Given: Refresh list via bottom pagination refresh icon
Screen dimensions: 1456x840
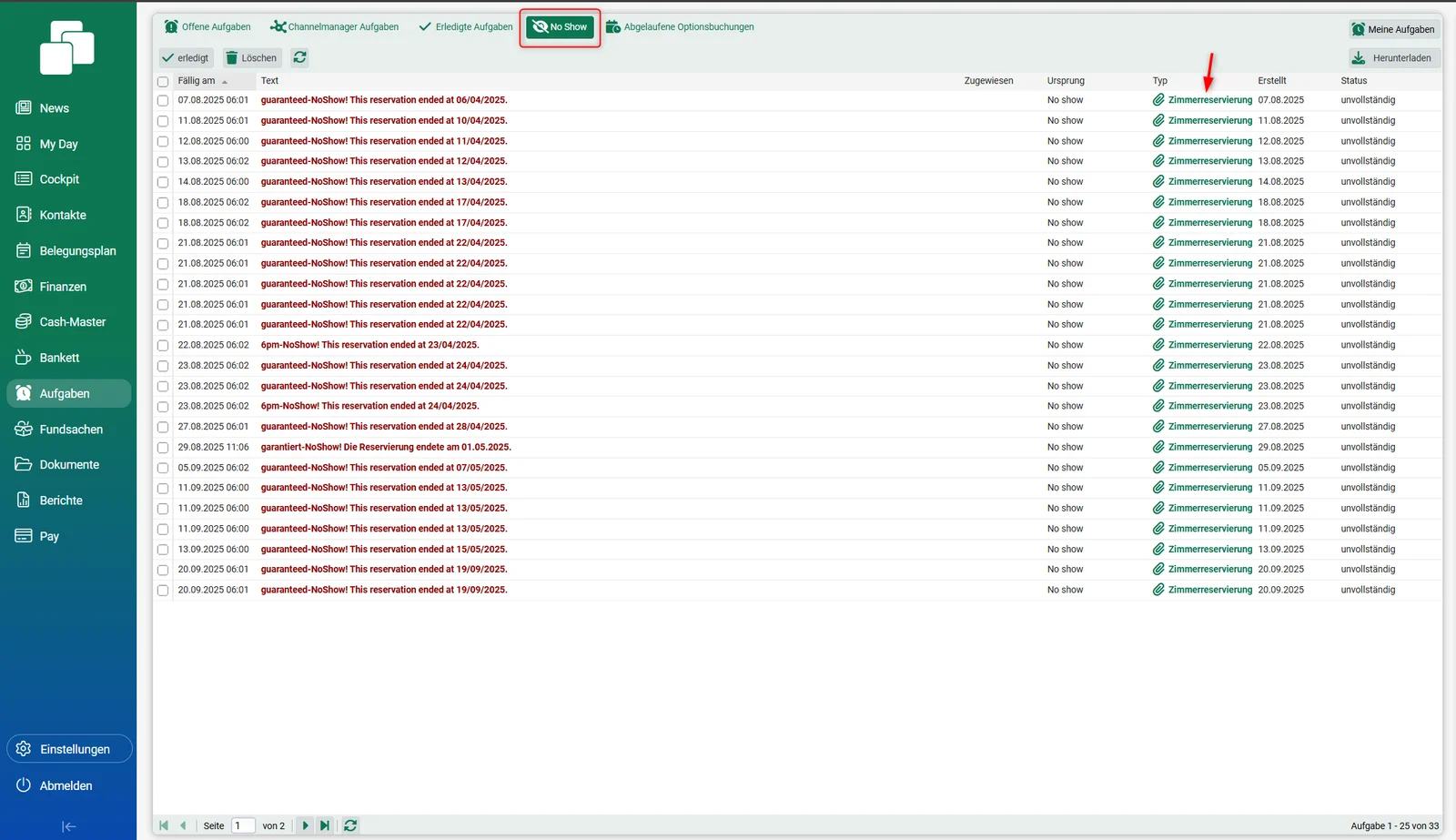Looking at the screenshot, I should tap(350, 825).
